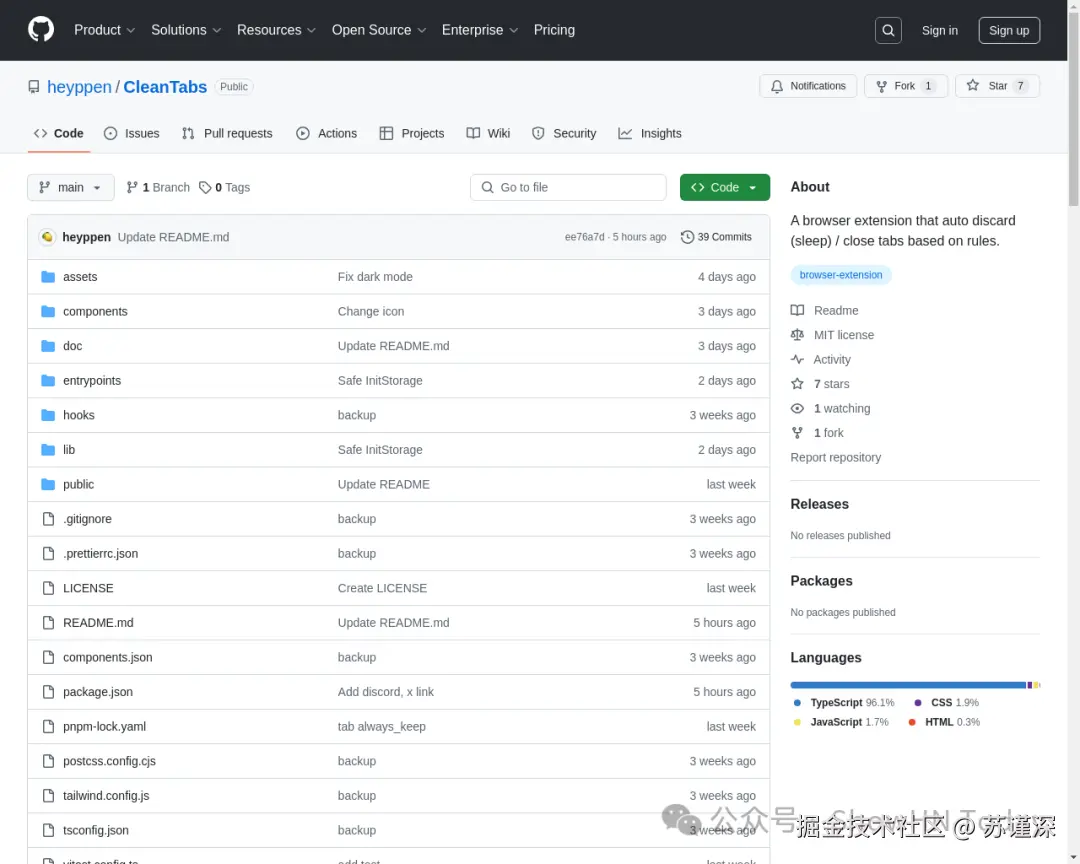Click Report repository link
The height and width of the screenshot is (864, 1080).
pyautogui.click(x=835, y=457)
